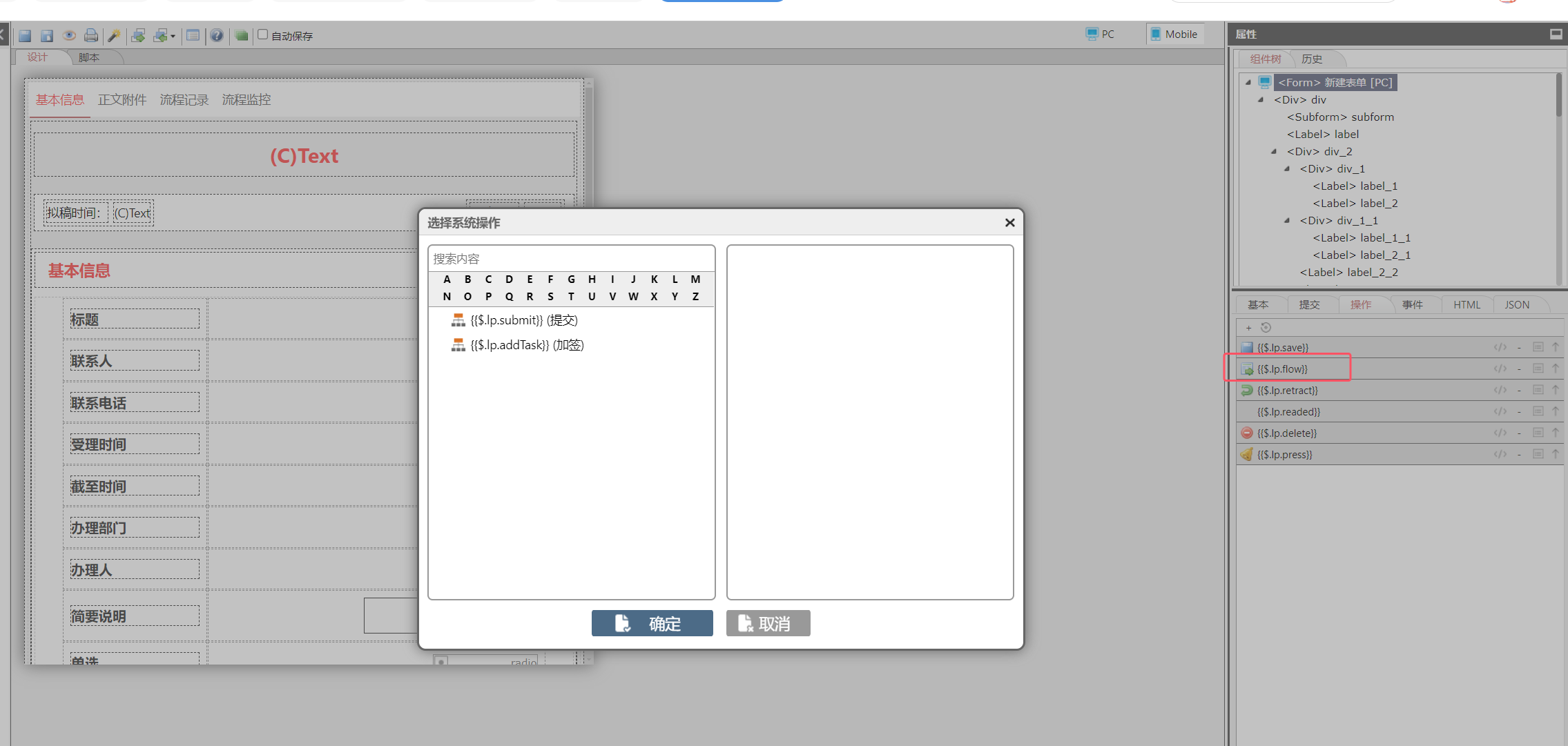This screenshot has height=746, width=1568.
Task: Open the 事件 properties tab
Action: pos(1412,304)
